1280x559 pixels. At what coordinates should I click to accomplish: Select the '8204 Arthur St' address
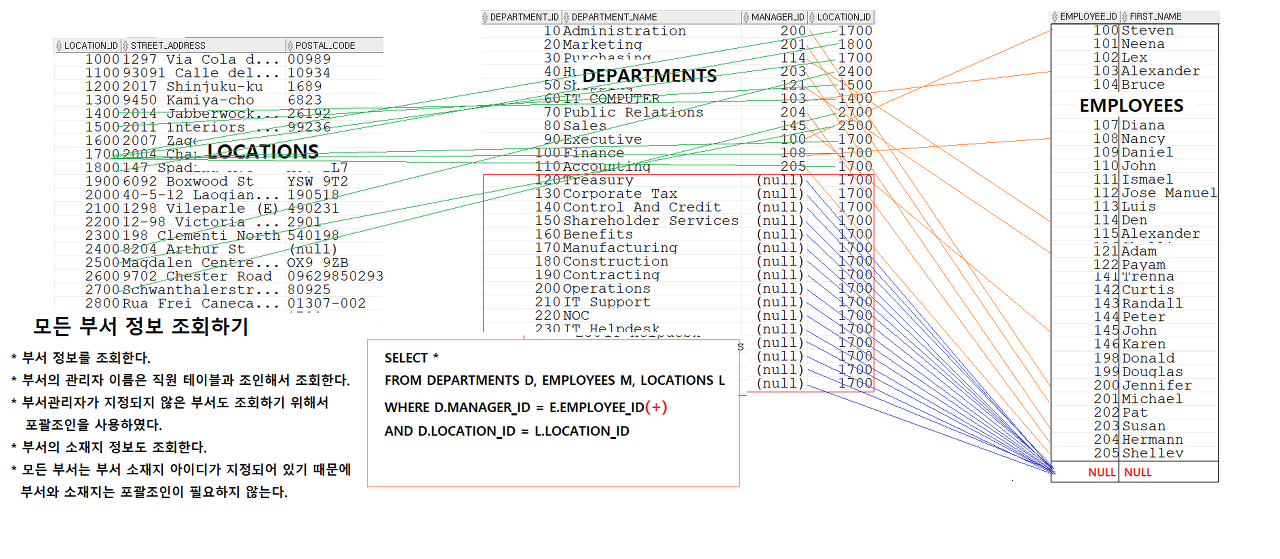coord(184,250)
